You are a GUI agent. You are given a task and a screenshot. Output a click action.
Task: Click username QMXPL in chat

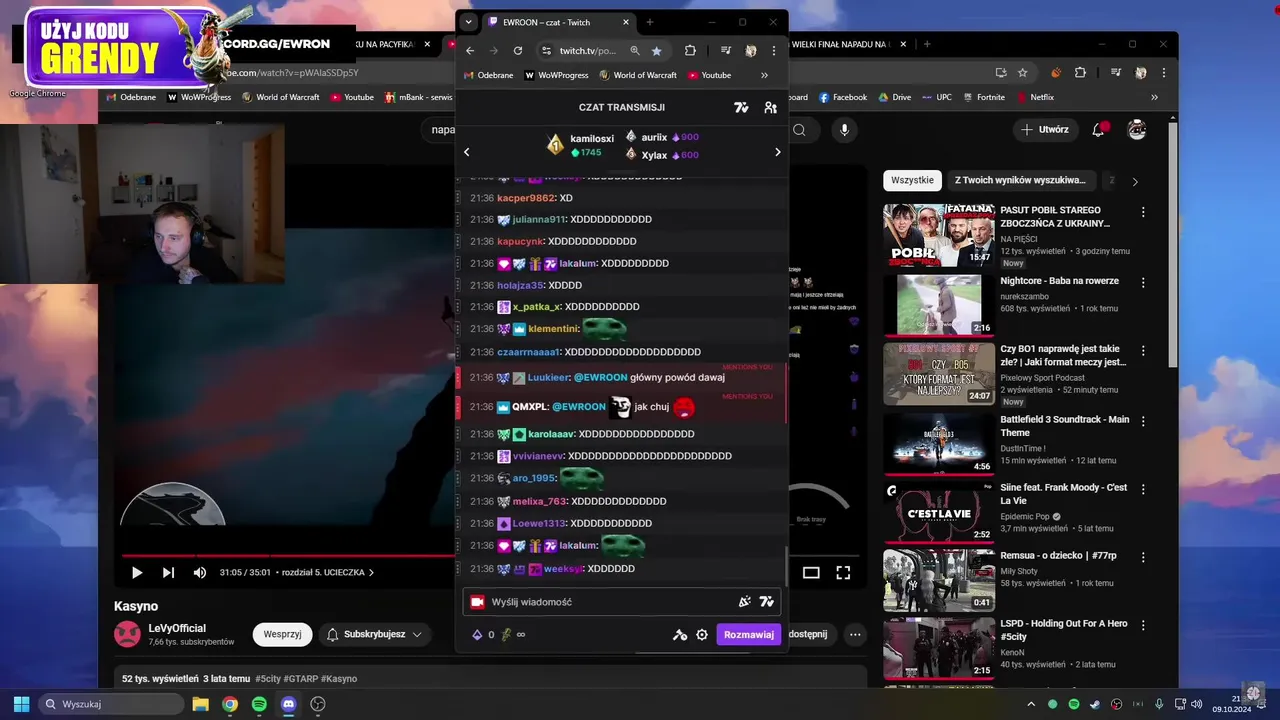pyautogui.click(x=529, y=407)
